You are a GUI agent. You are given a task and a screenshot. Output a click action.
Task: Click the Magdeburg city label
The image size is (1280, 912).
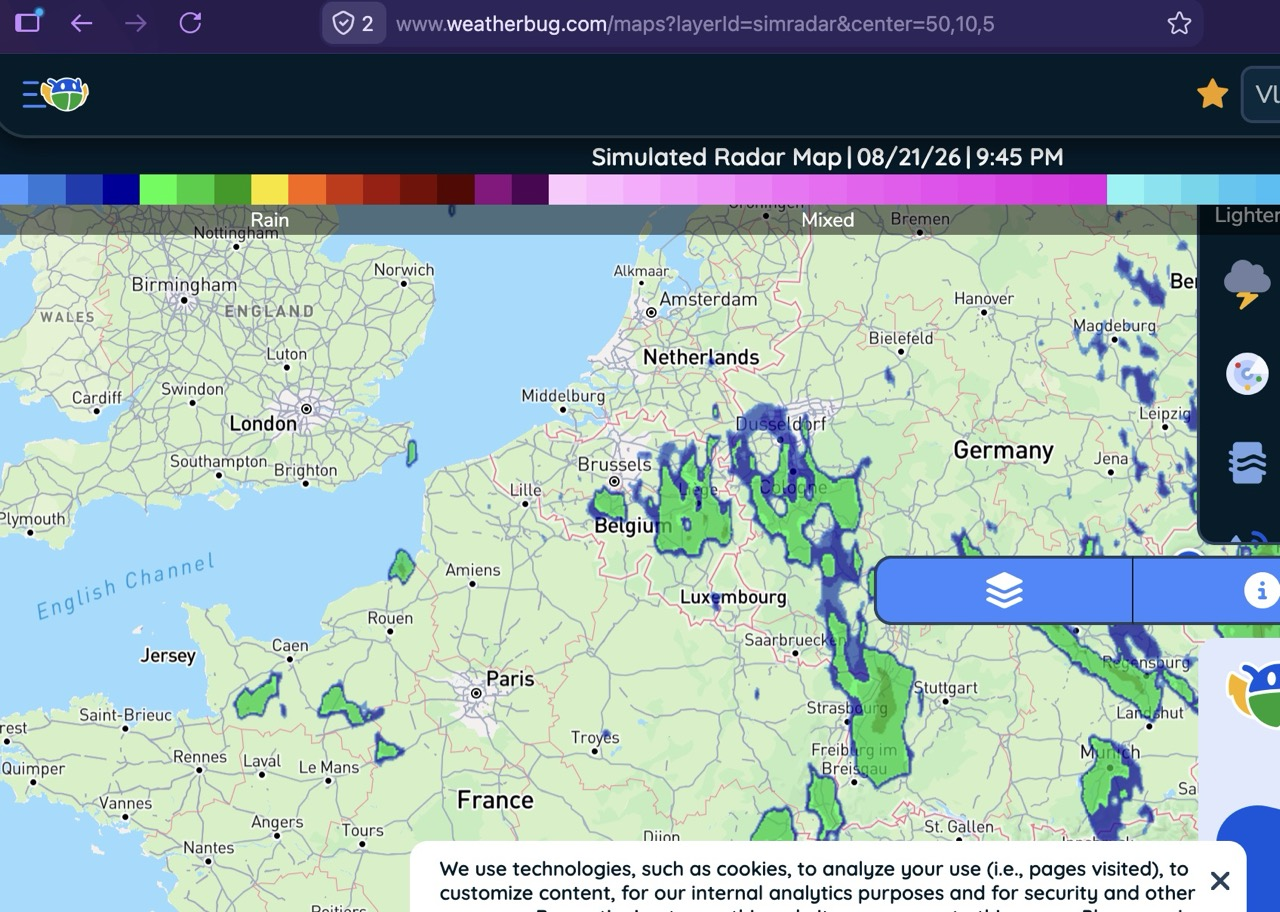click(1115, 326)
